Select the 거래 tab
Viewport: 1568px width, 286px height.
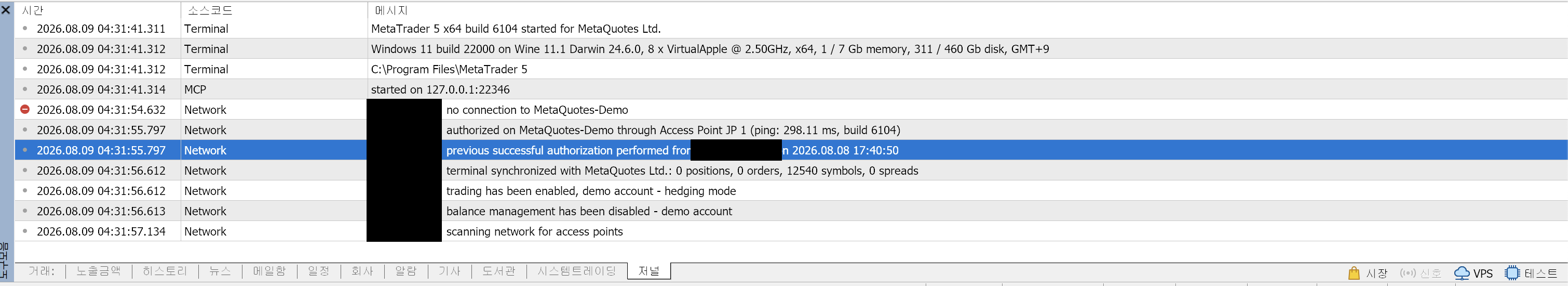pyautogui.click(x=41, y=271)
